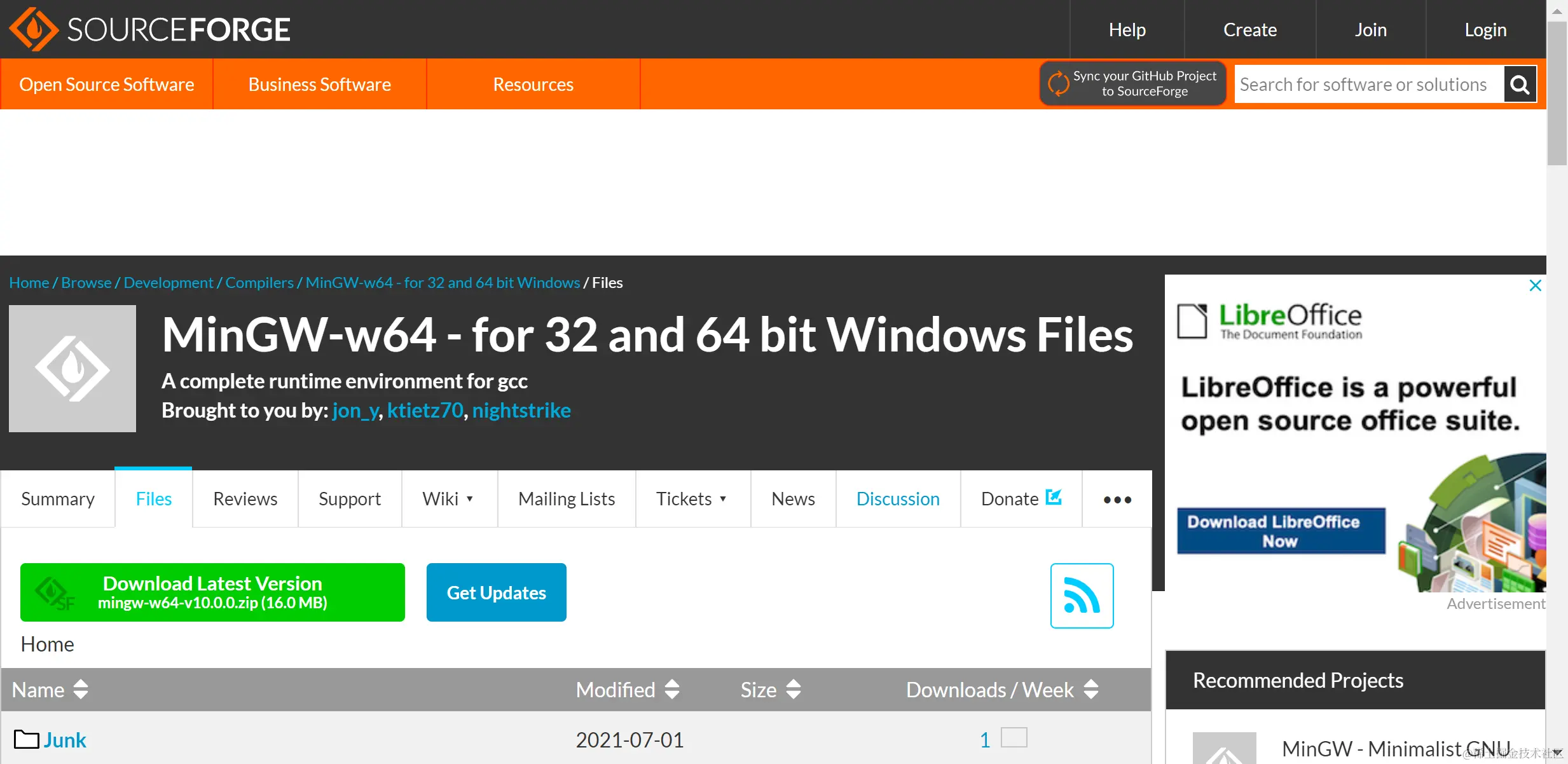The height and width of the screenshot is (764, 1568).
Task: Click the Sync GitHub Project banner
Action: (x=1133, y=83)
